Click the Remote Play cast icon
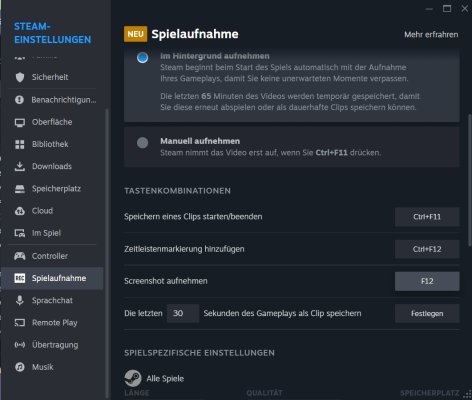The height and width of the screenshot is (400, 472). coord(20,323)
